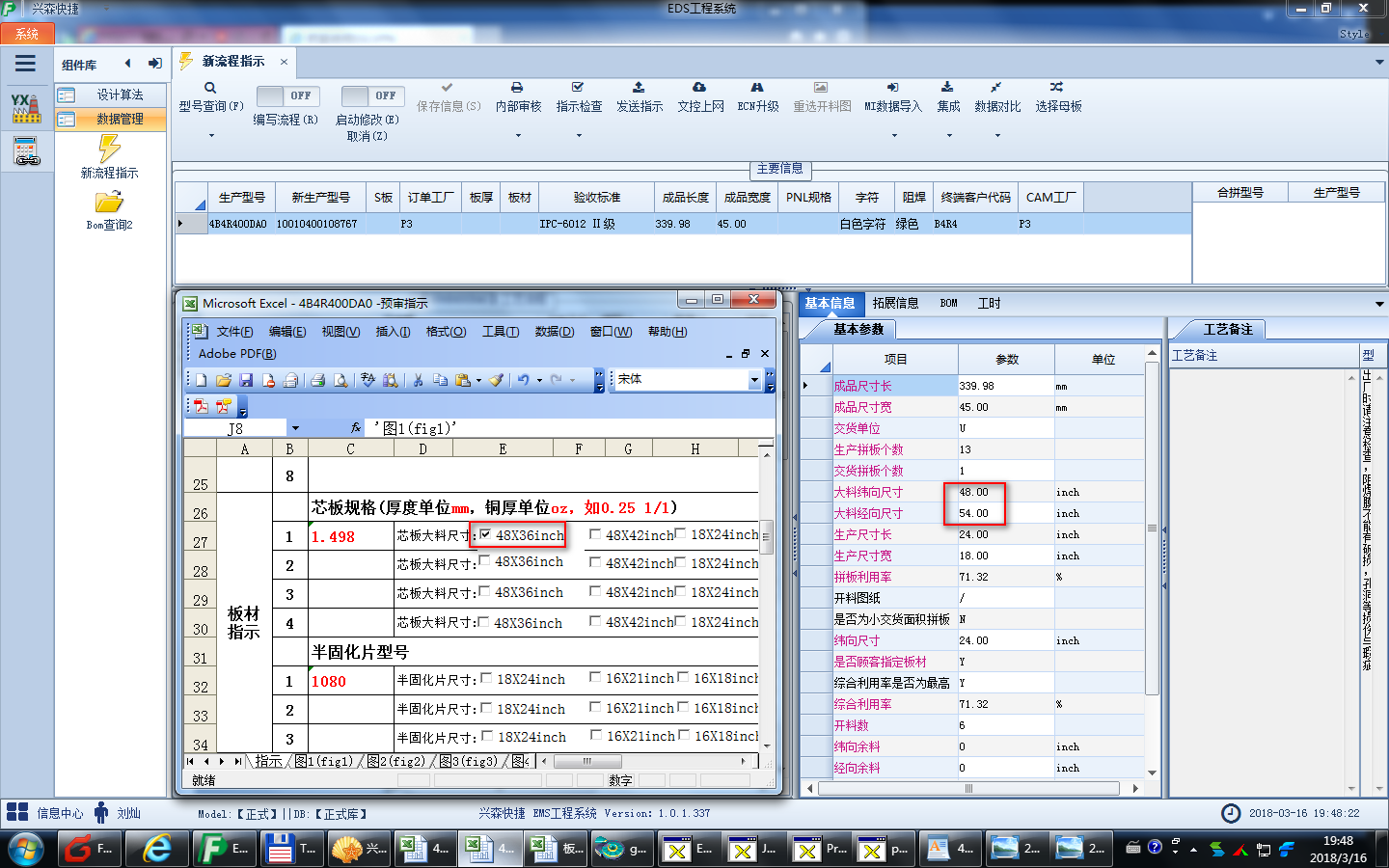Click the 集成 download icon
Image resolution: width=1389 pixels, height=868 pixels.
tap(947, 87)
